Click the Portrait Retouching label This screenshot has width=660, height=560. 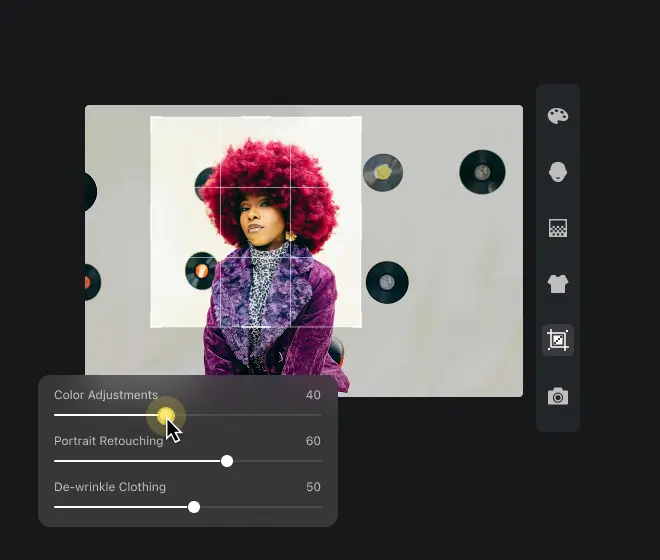point(109,441)
